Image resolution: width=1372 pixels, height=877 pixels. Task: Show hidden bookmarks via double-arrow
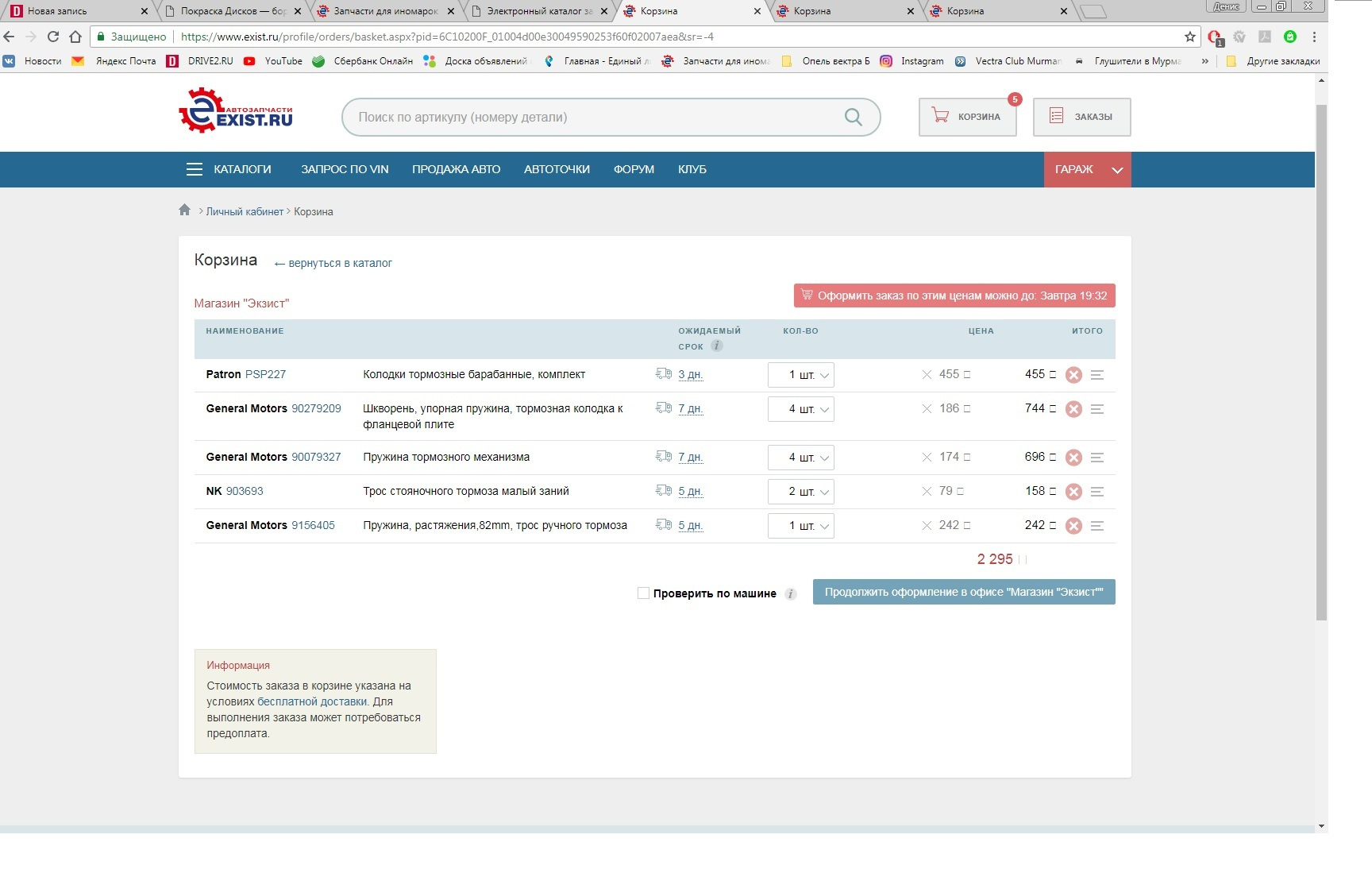pos(1205,61)
